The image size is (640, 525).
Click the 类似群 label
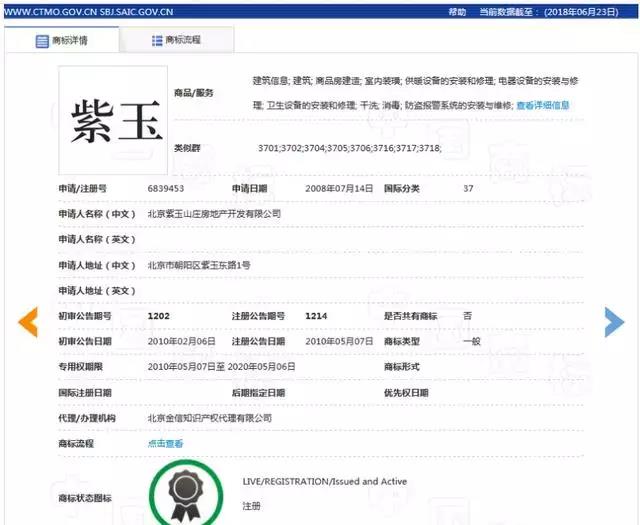[187, 148]
